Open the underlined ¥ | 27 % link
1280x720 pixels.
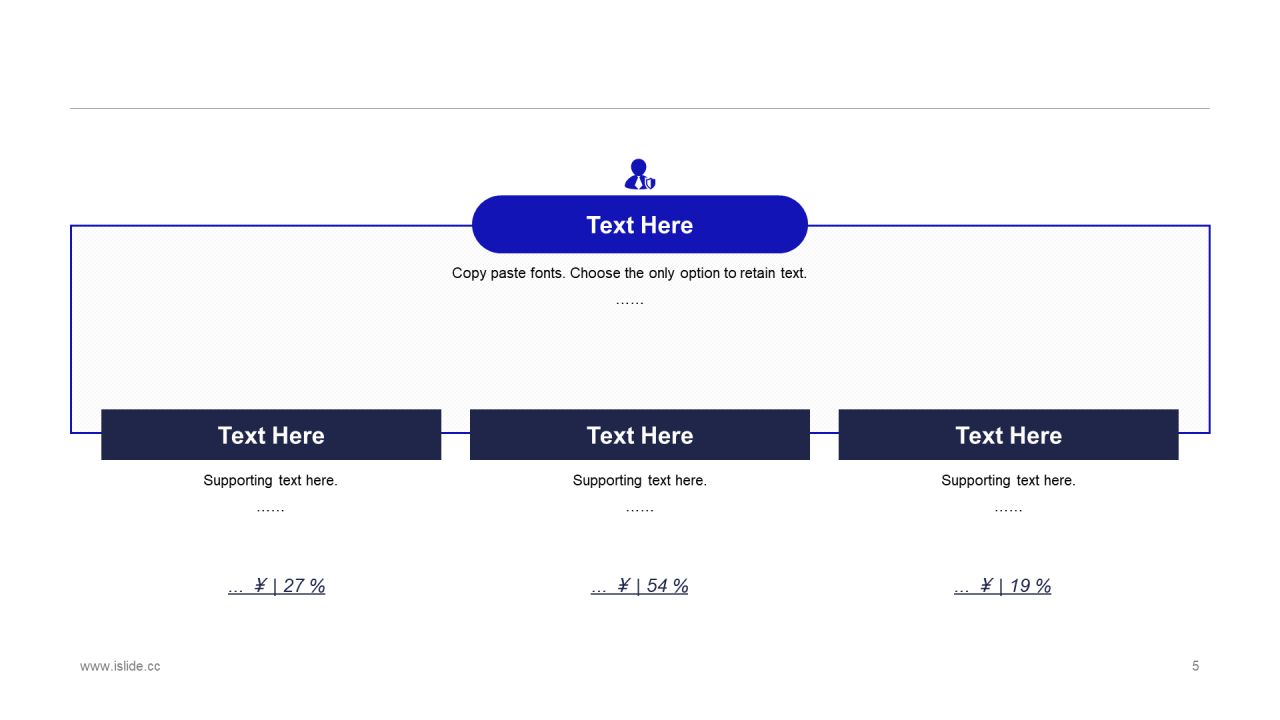point(277,586)
